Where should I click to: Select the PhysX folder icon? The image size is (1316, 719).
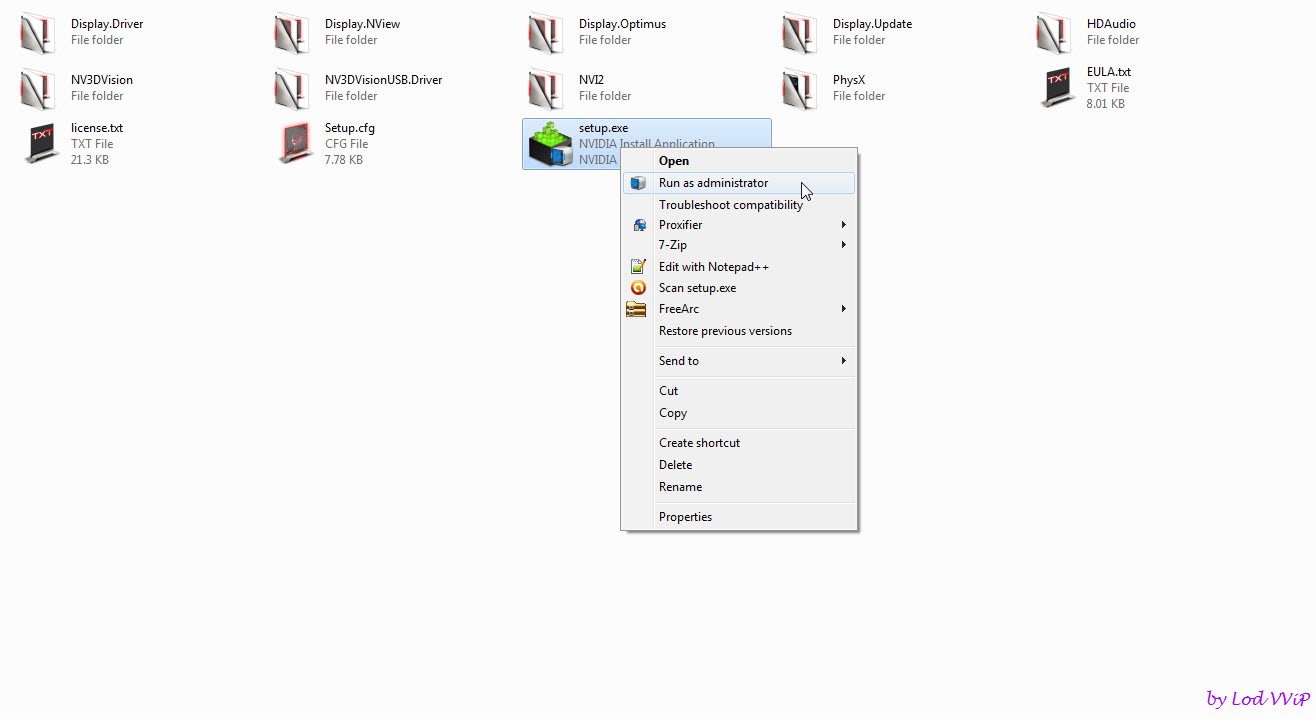[800, 89]
